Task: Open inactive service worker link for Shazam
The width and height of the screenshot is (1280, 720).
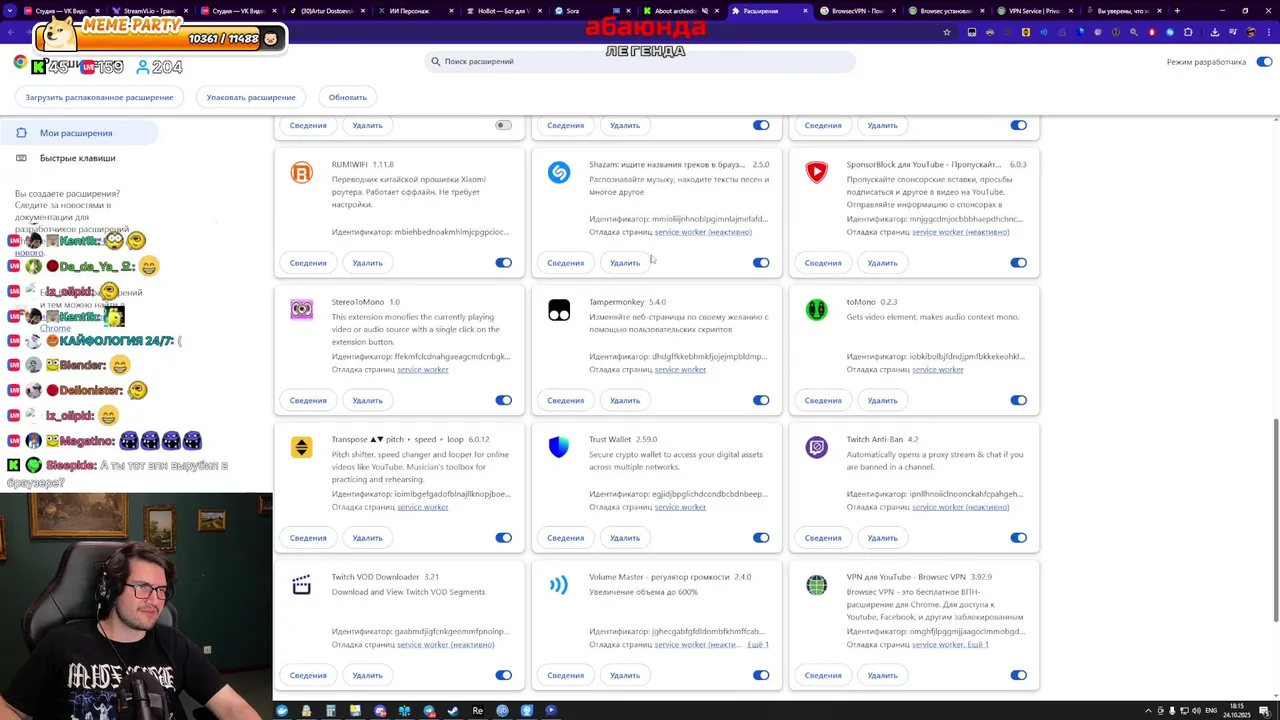Action: point(703,232)
